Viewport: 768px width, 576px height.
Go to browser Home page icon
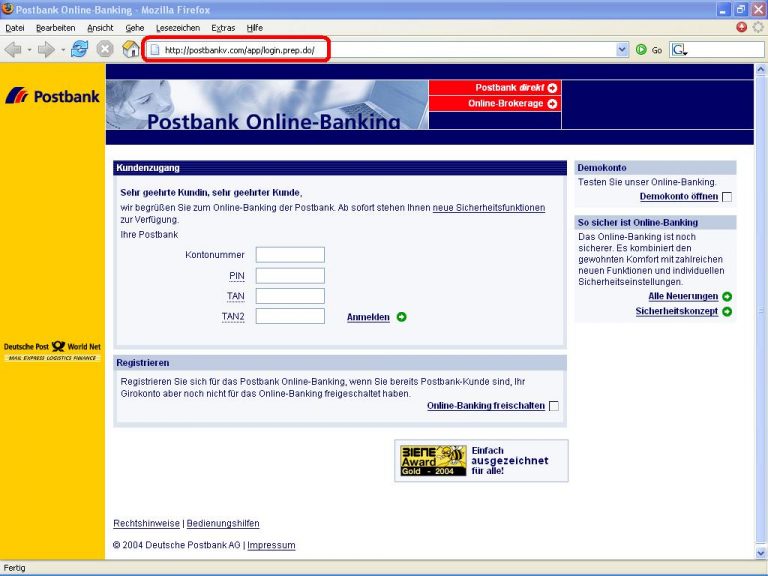130,49
